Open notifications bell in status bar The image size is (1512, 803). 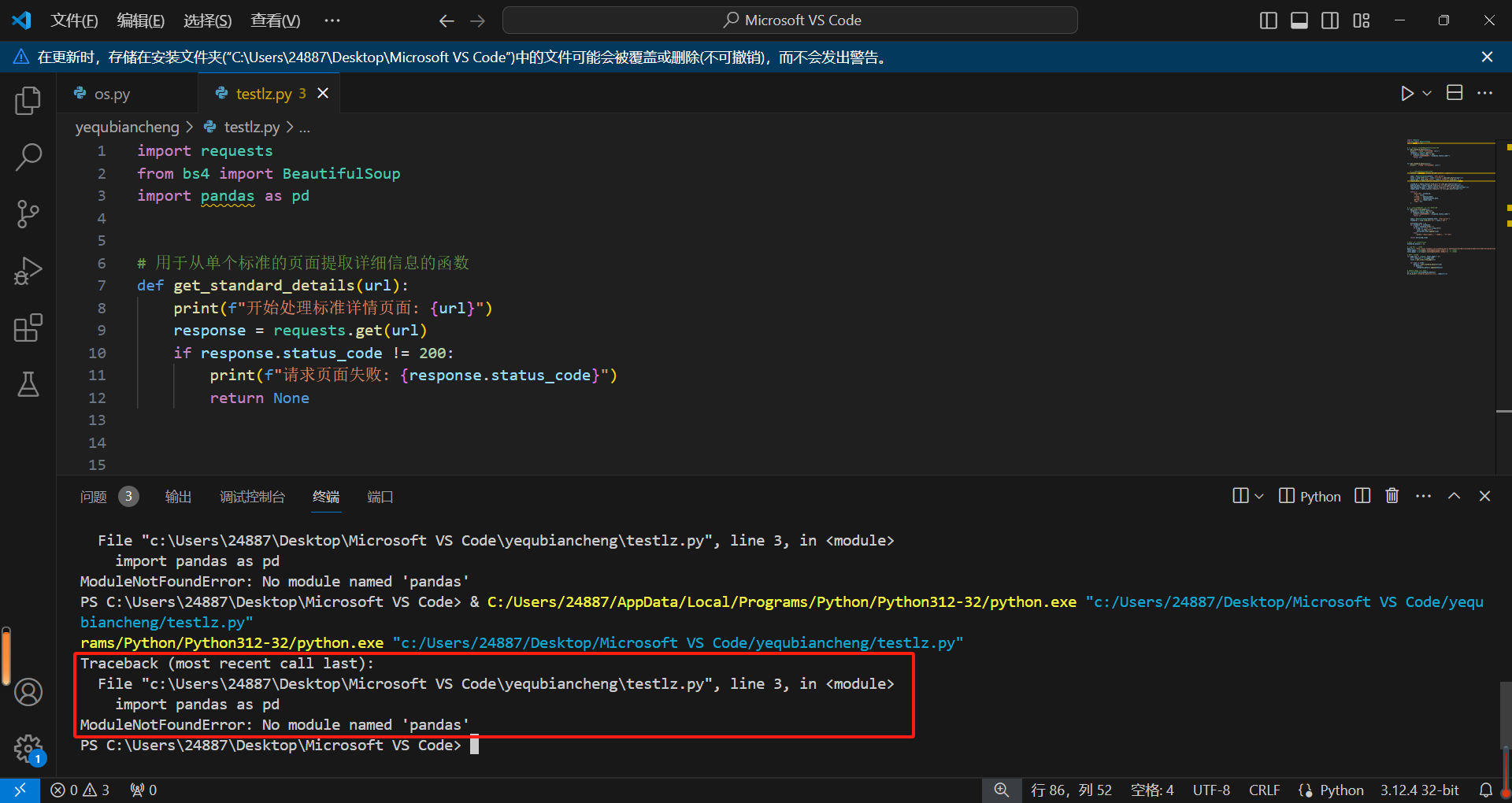(x=1485, y=790)
